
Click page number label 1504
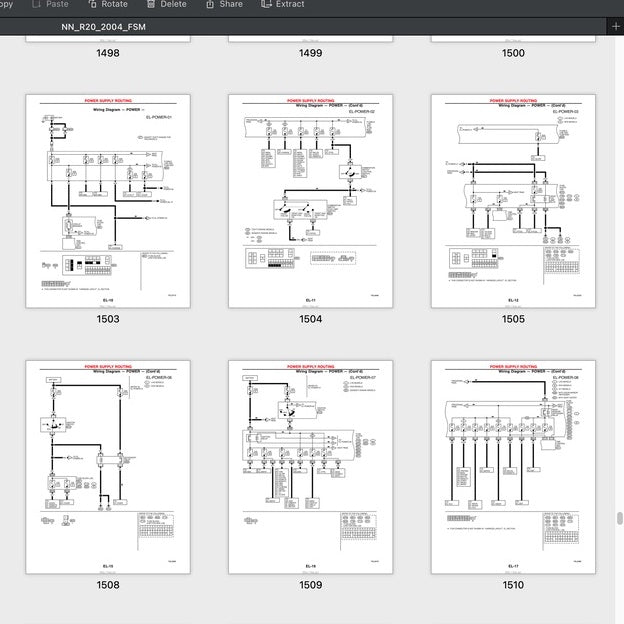(x=310, y=320)
